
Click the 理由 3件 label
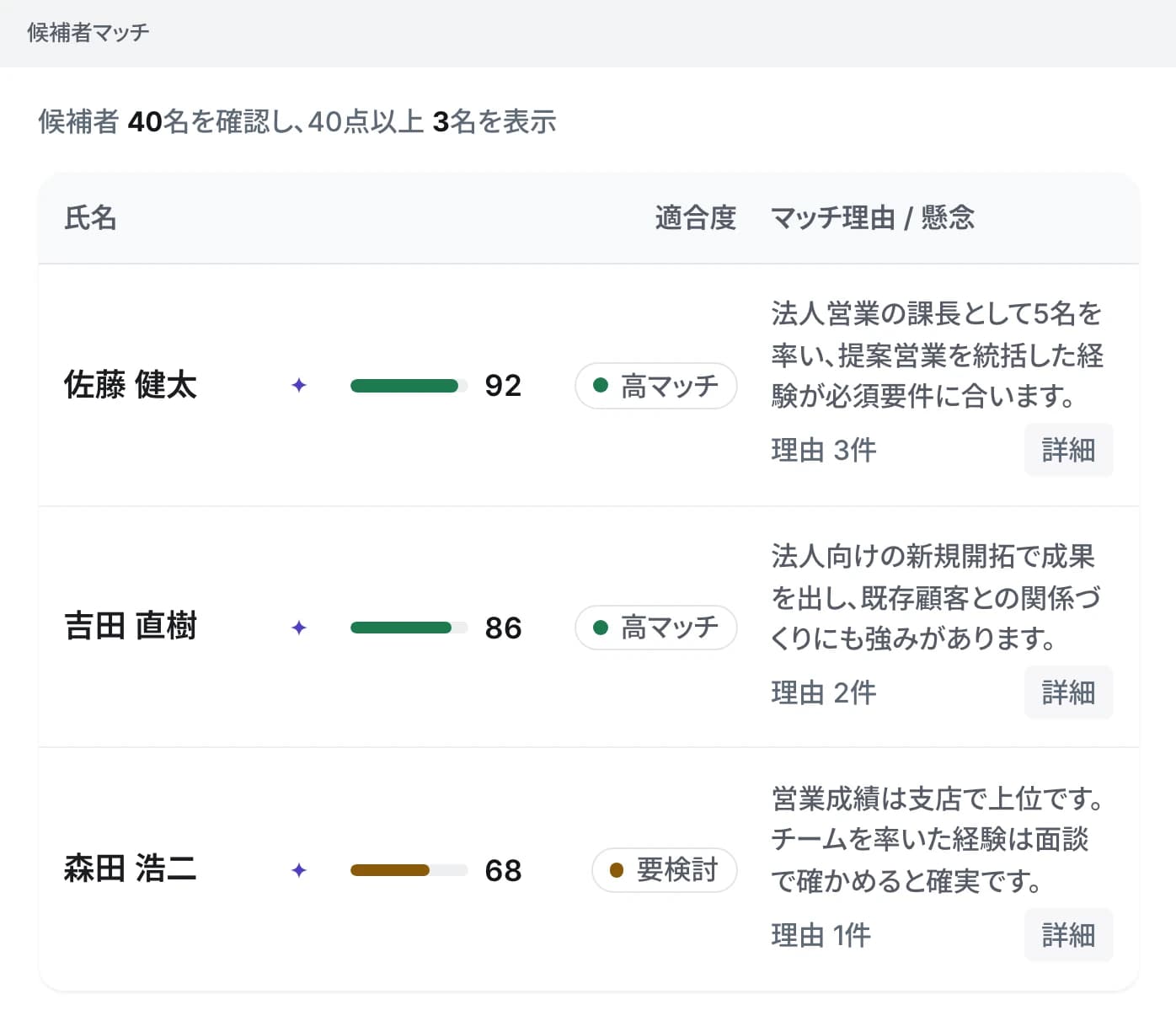824,451
